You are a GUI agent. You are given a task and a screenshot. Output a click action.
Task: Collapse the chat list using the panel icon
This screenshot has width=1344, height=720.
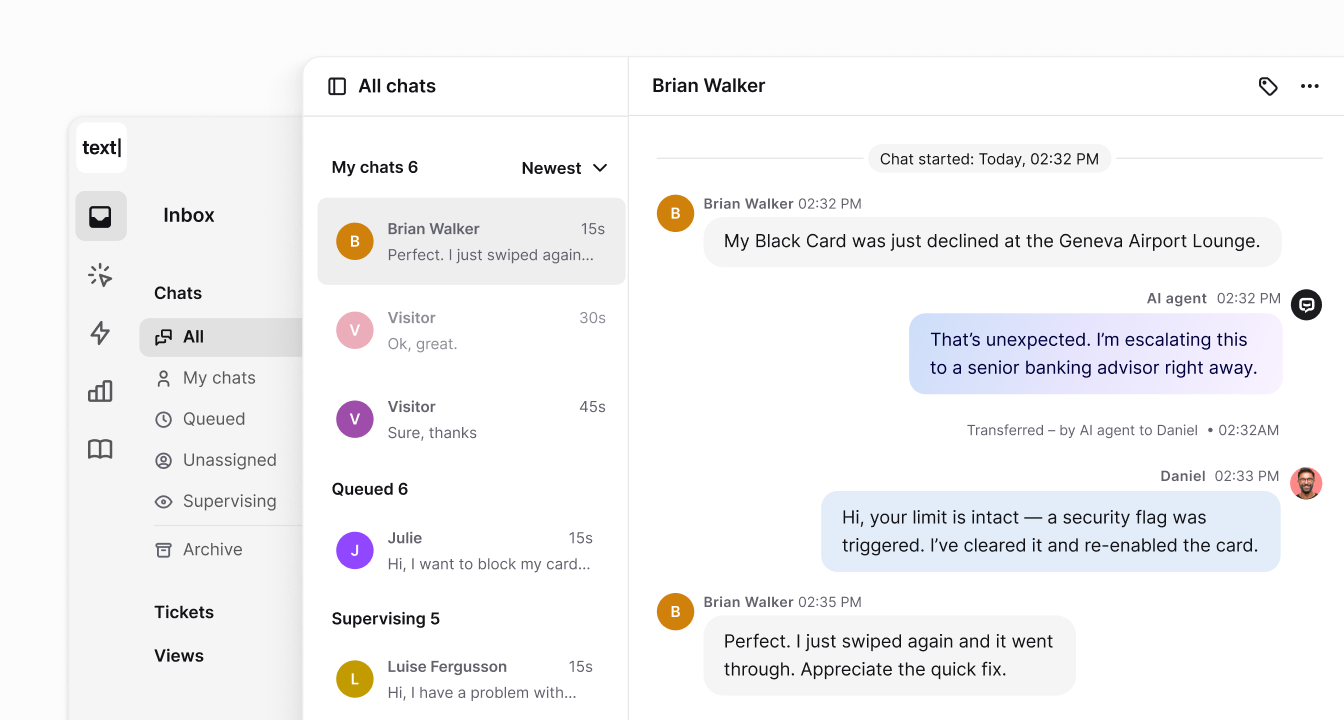point(335,86)
